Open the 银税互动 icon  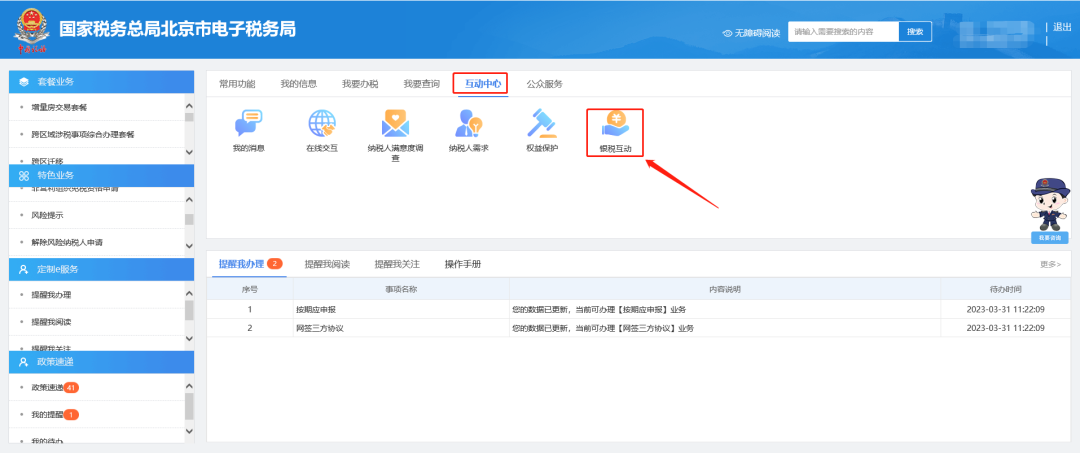pyautogui.click(x=615, y=123)
